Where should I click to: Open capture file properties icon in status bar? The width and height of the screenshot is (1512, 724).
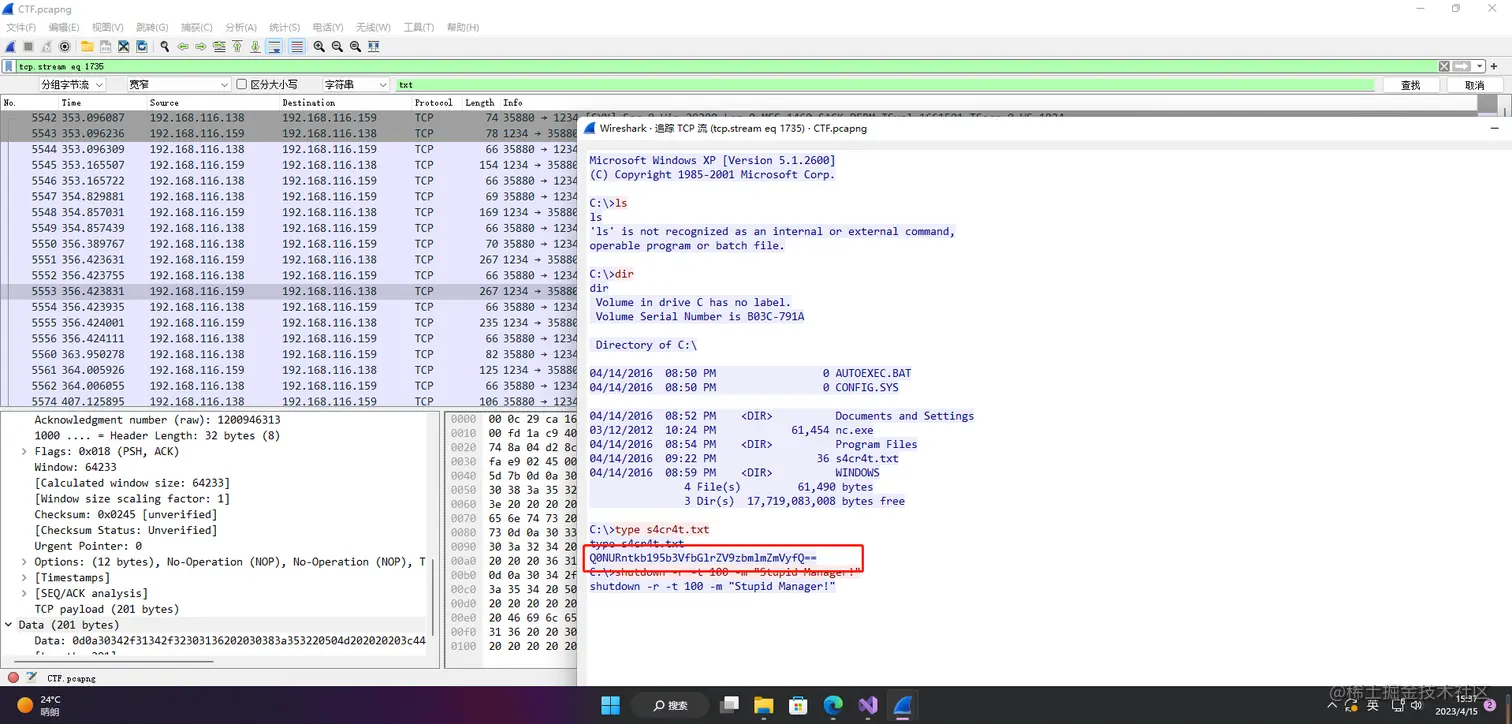(x=31, y=678)
